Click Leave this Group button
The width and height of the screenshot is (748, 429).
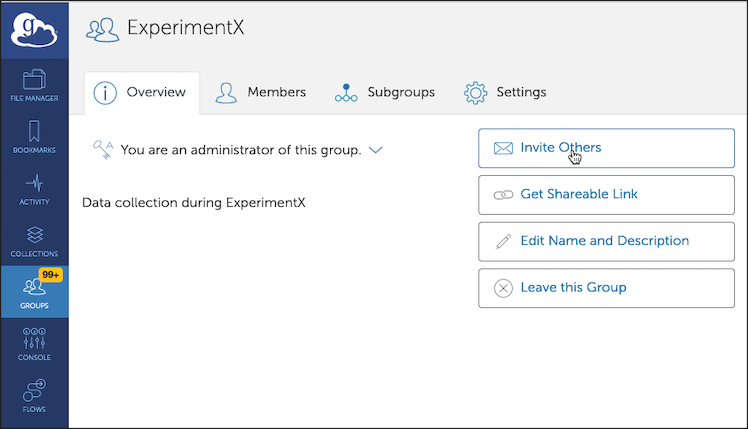click(x=606, y=288)
